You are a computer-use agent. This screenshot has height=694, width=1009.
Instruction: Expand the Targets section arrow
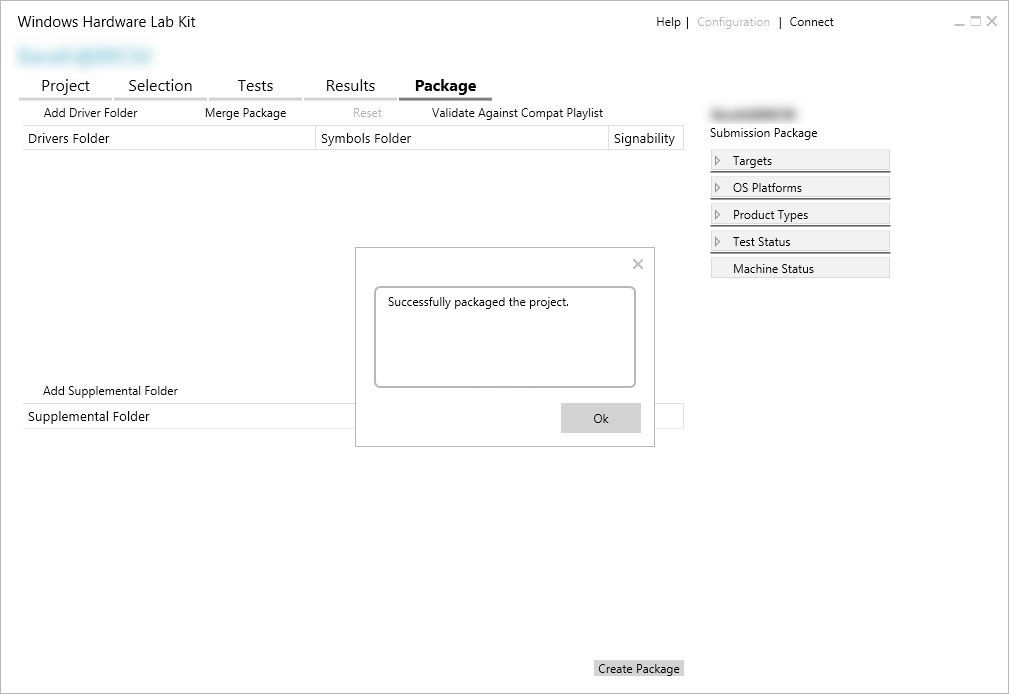(x=717, y=160)
